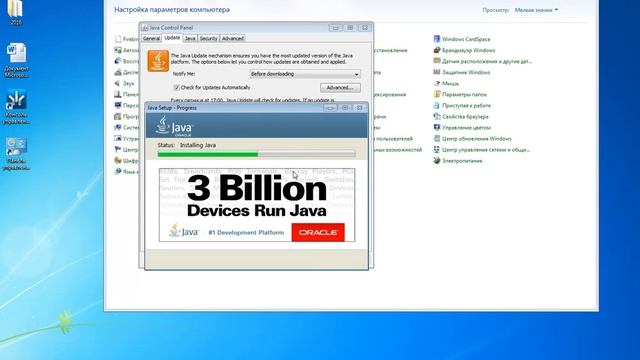
Task: Open the Брандмауэр Windows icon
Action: [437, 50]
